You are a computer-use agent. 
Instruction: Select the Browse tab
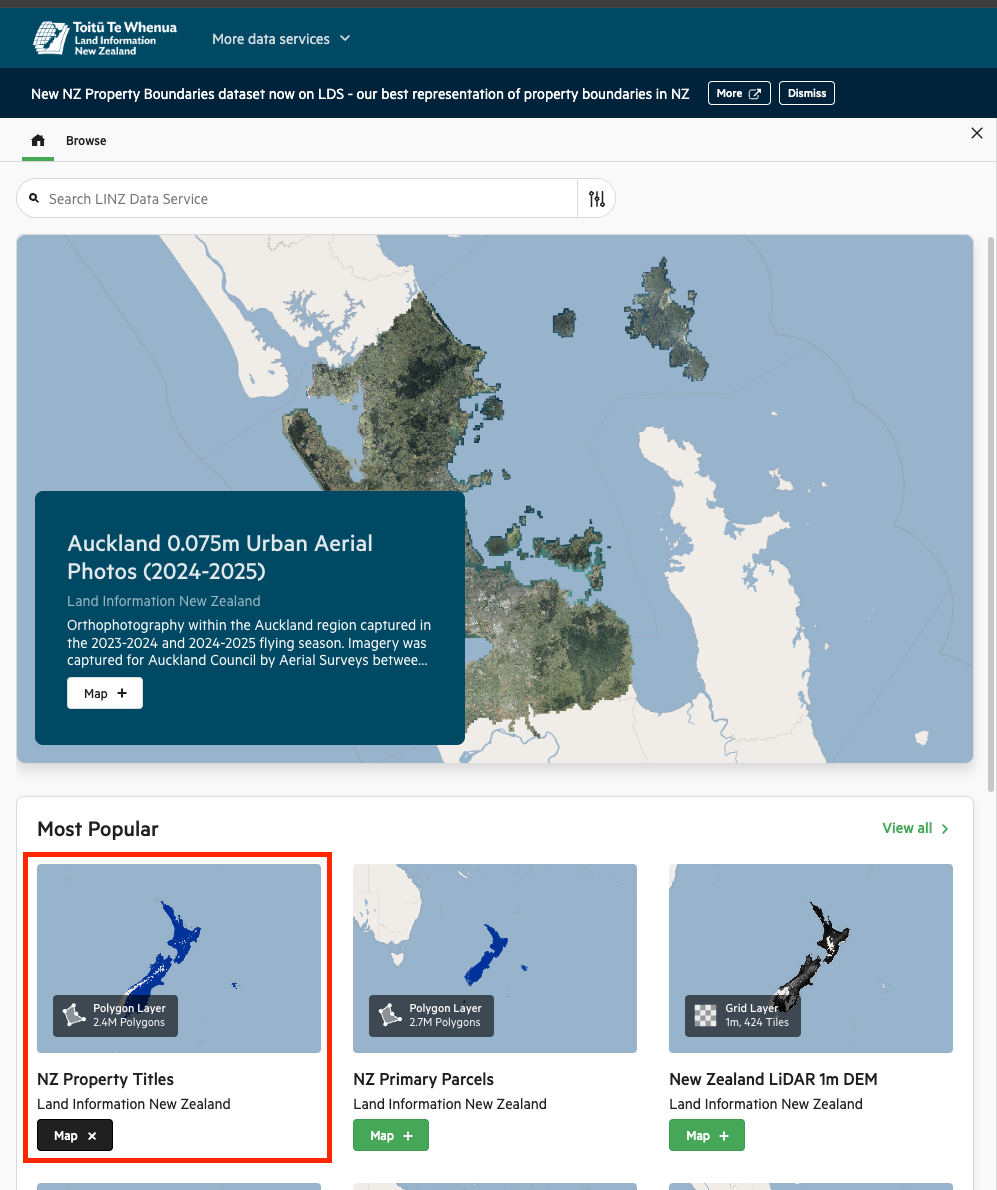[86, 140]
